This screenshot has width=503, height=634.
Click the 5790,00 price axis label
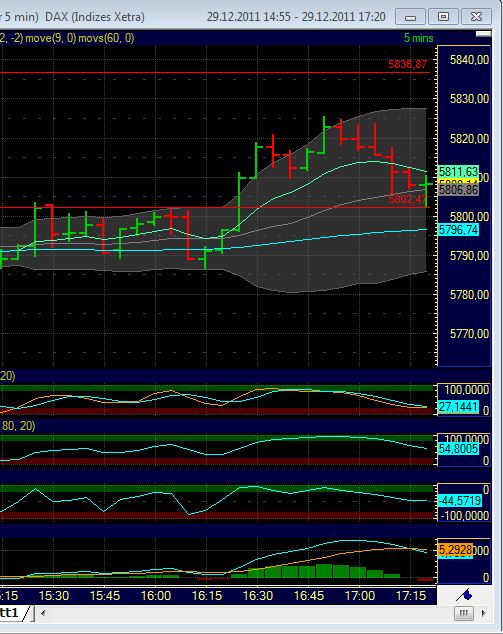coord(469,256)
